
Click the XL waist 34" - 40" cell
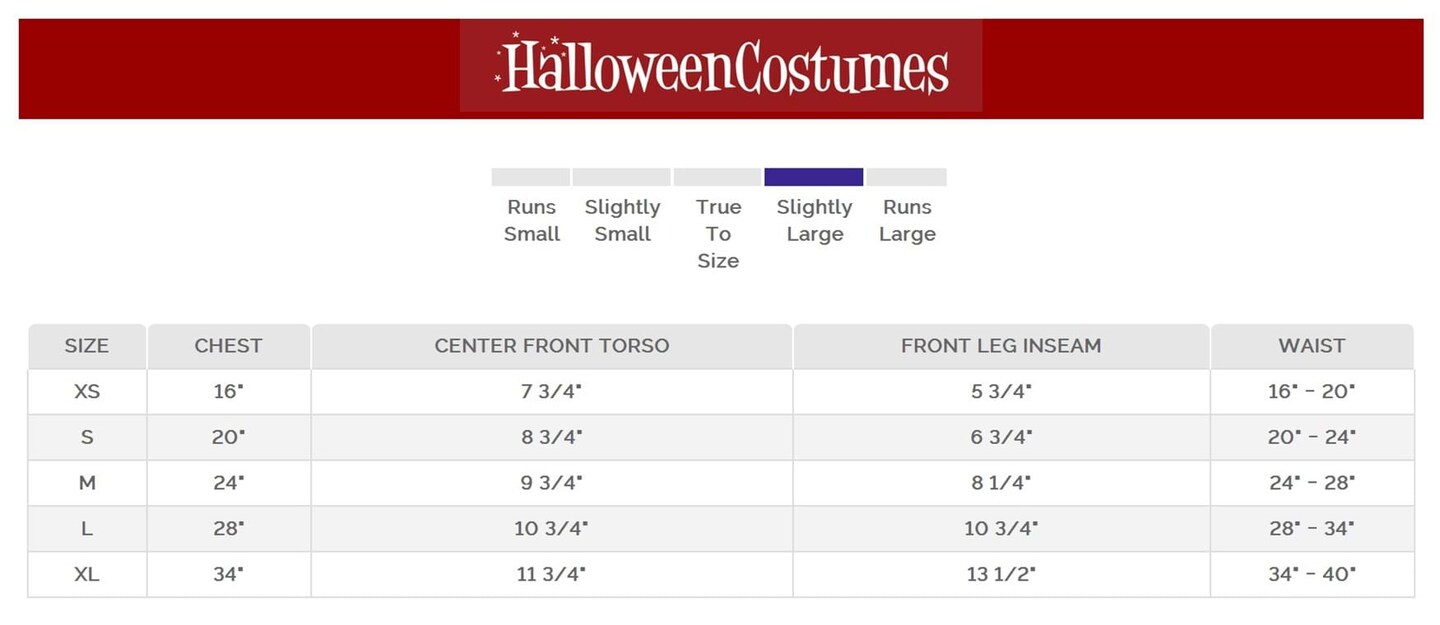1311,575
